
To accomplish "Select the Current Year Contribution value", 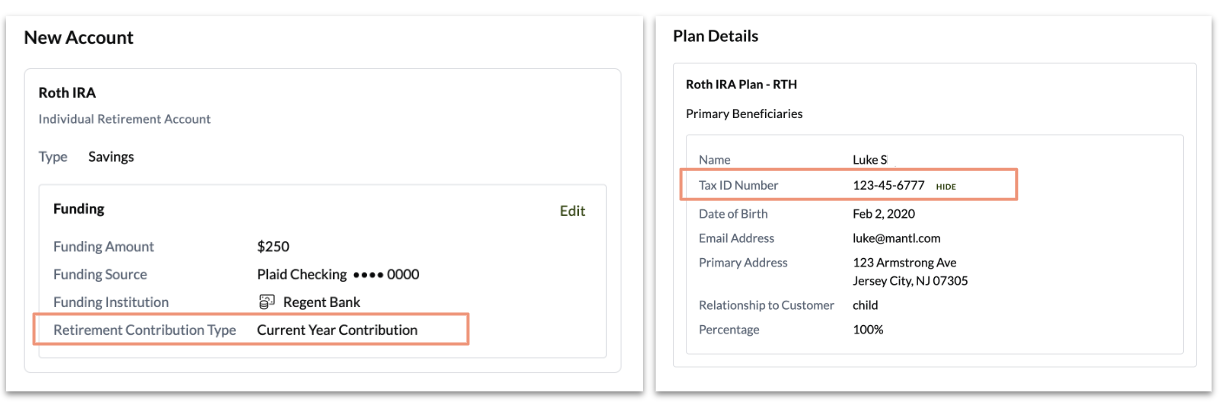I will tap(337, 330).
